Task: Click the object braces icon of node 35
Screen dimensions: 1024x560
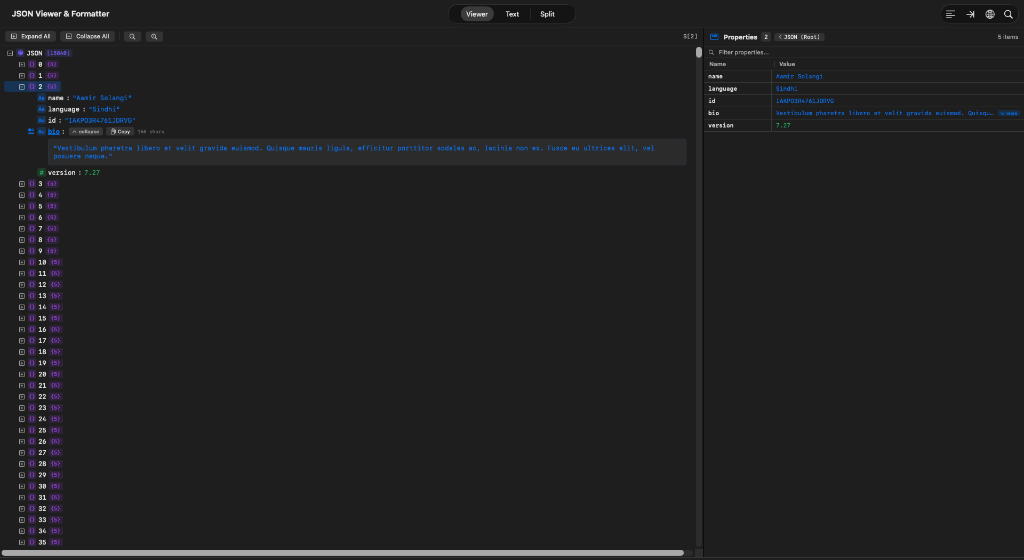Action: (32, 542)
